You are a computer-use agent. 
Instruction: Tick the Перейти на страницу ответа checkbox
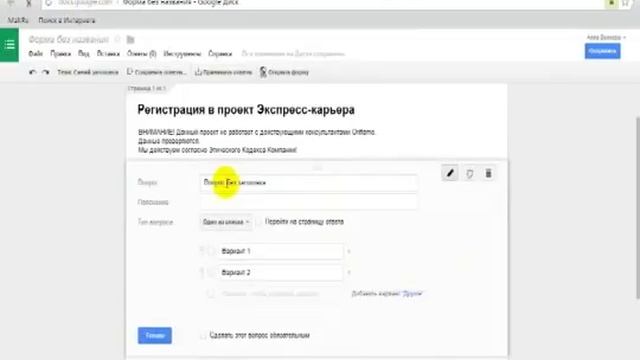(x=259, y=222)
